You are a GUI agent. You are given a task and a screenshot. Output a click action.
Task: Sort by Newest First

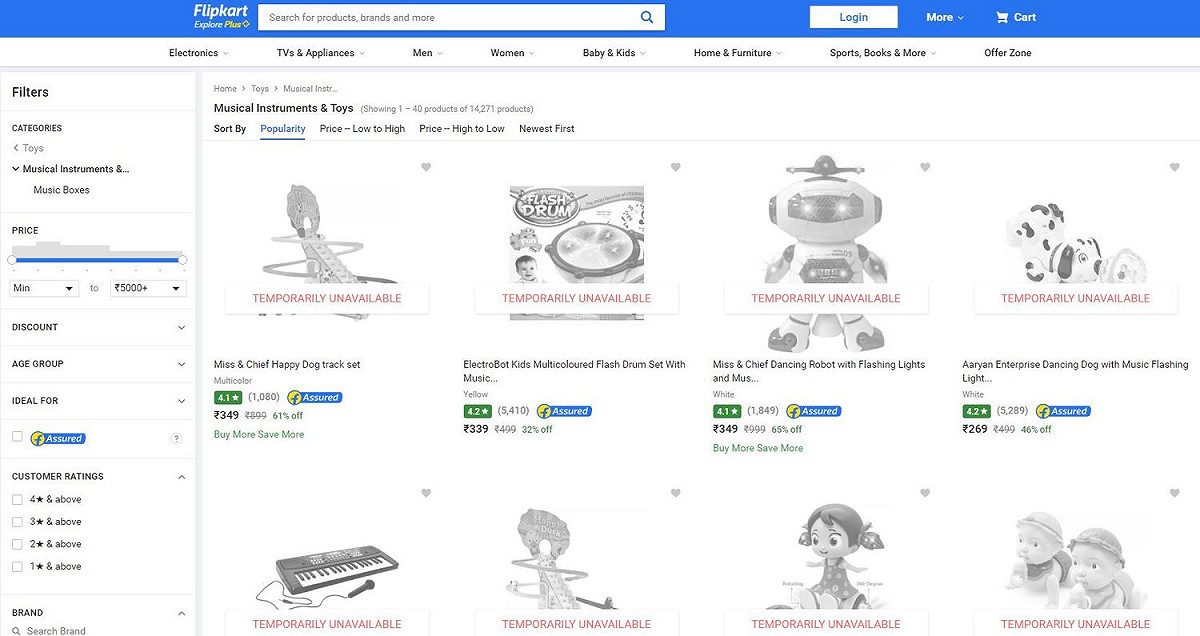547,129
